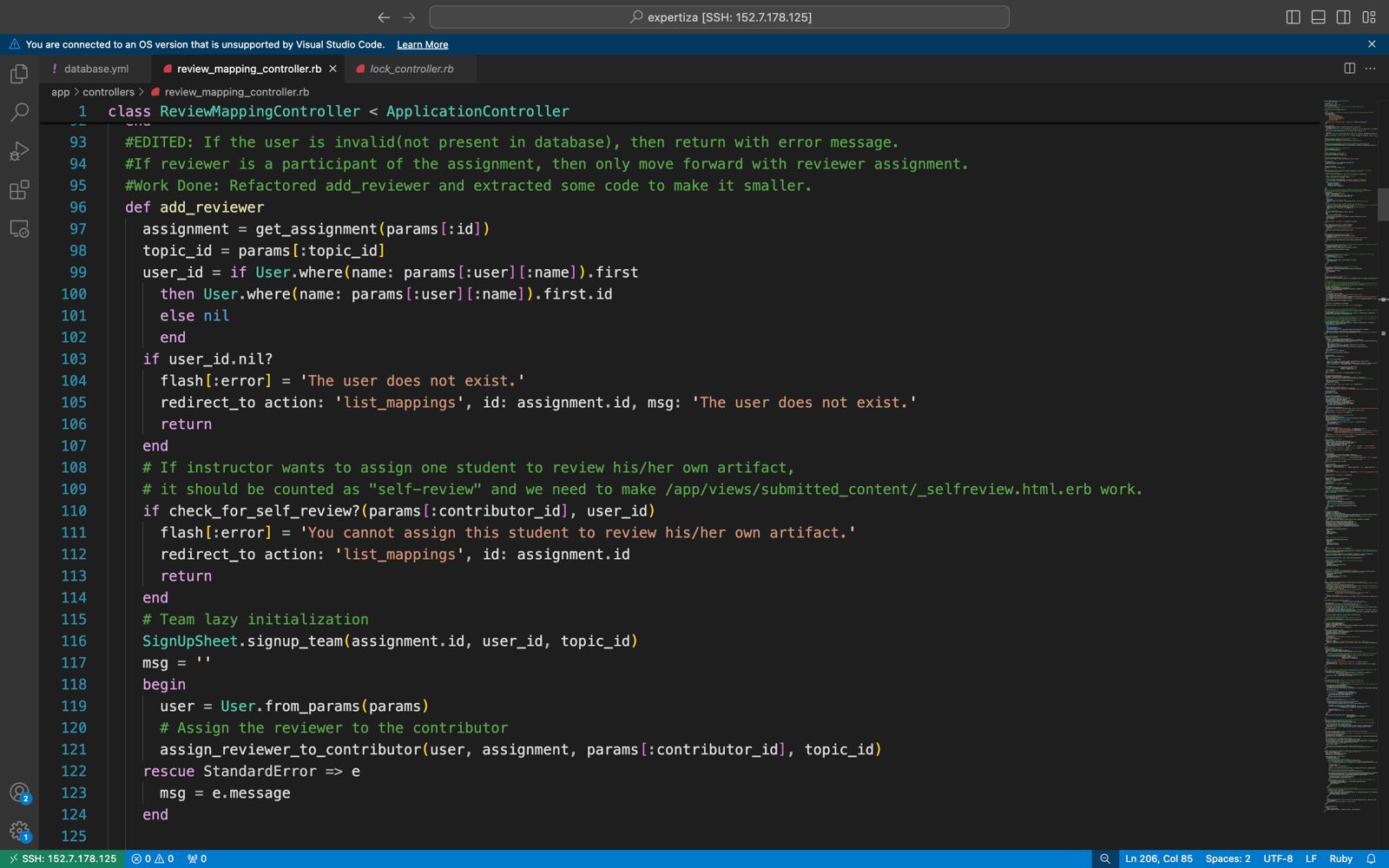Viewport: 1389px width, 868px height.
Task: Expand the app breadcrumb
Action: [60, 92]
